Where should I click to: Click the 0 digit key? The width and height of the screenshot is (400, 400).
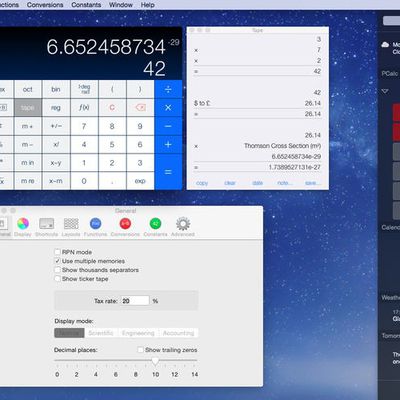tap(84, 181)
